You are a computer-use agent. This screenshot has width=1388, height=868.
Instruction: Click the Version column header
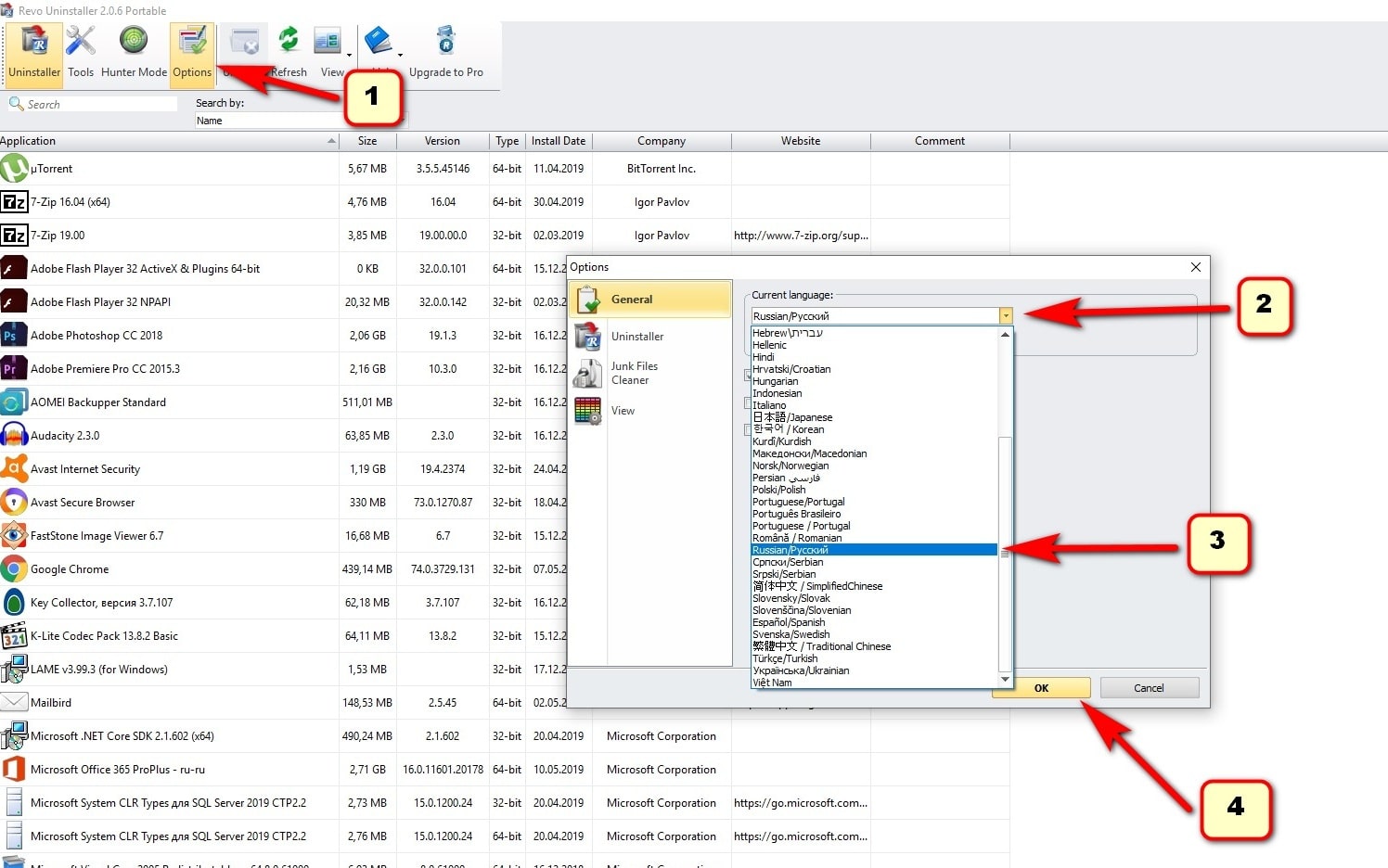click(443, 141)
